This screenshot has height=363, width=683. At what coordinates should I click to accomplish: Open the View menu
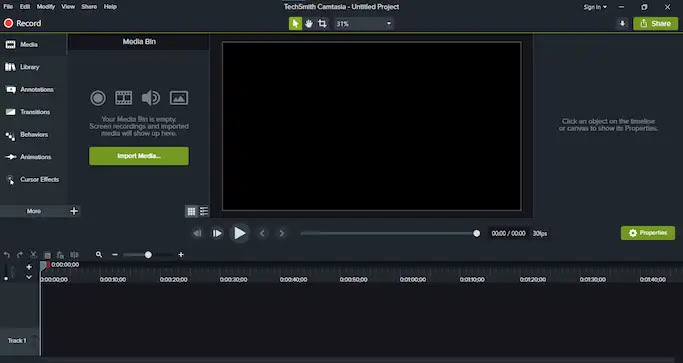point(68,7)
